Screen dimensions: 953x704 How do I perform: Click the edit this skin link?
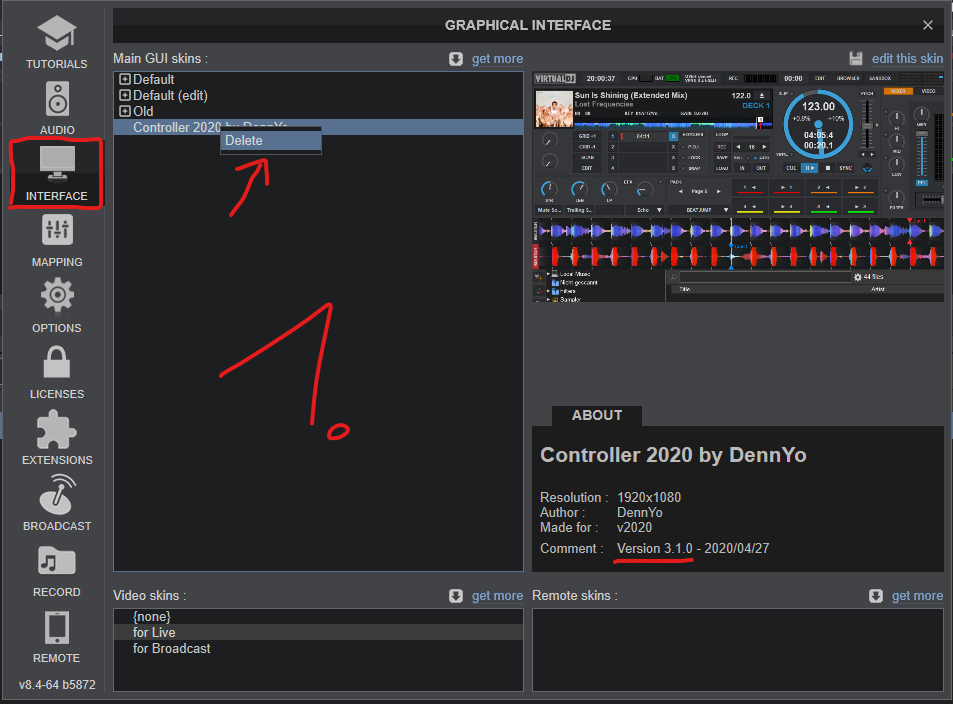pyautogui.click(x=907, y=59)
